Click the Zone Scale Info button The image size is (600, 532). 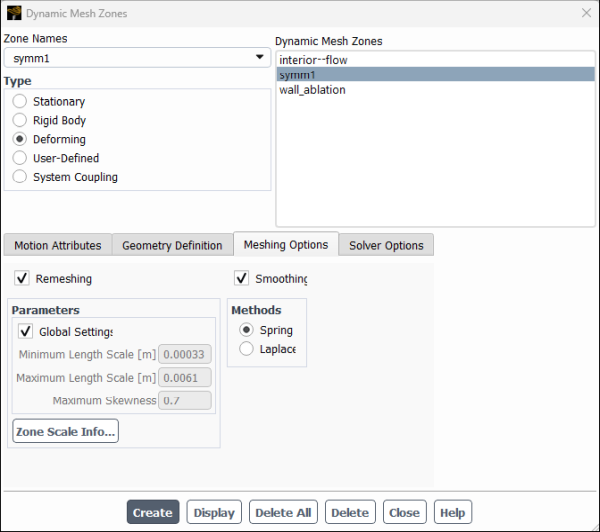point(66,432)
